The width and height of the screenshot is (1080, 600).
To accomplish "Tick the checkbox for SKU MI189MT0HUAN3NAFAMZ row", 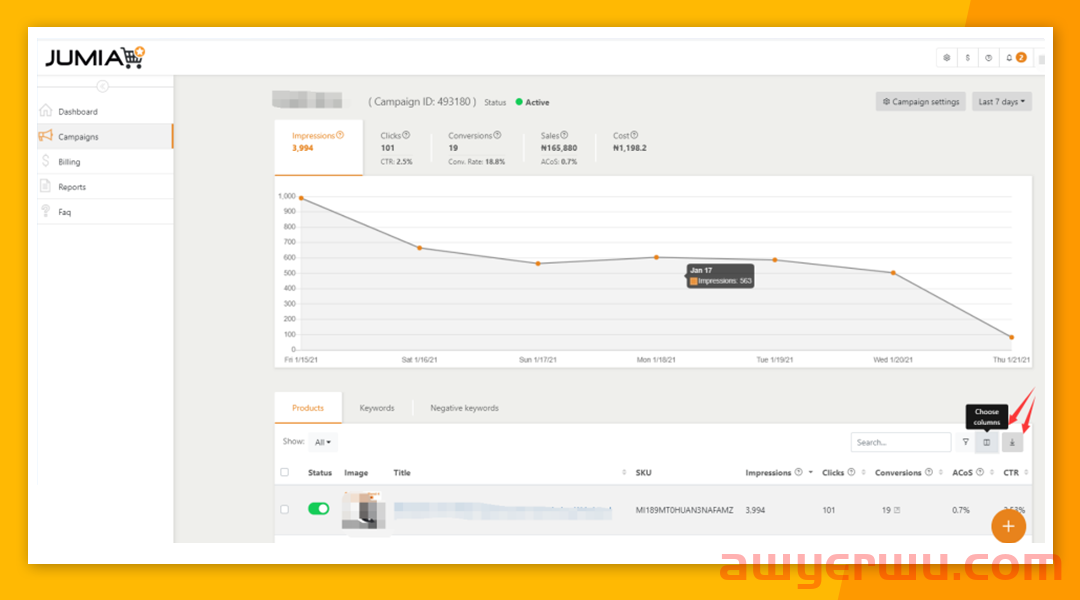I will (284, 510).
